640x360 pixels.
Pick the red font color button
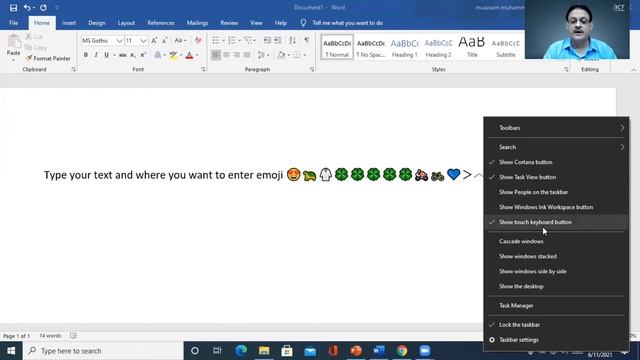pyautogui.click(x=189, y=55)
